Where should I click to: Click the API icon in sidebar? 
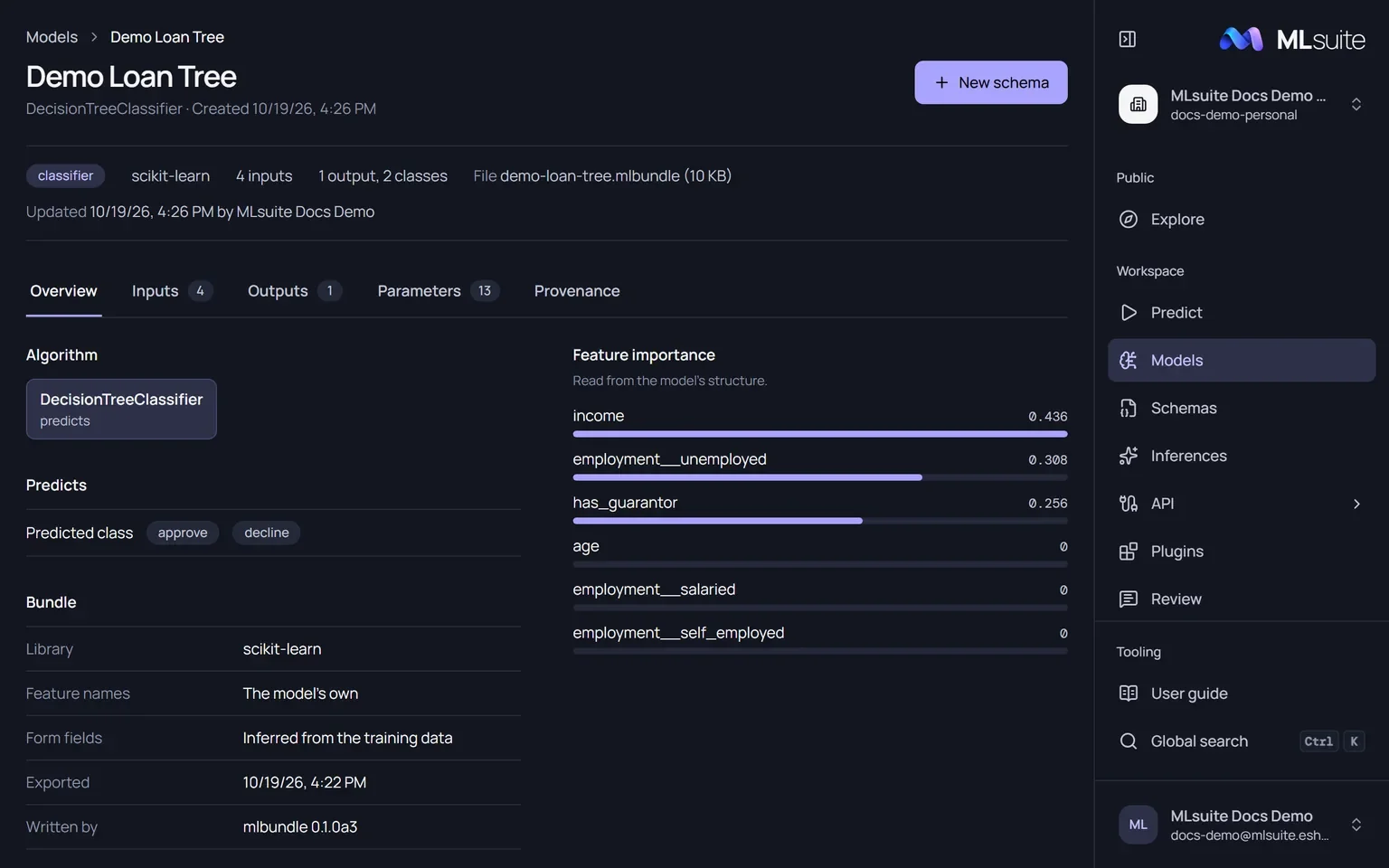(1129, 504)
